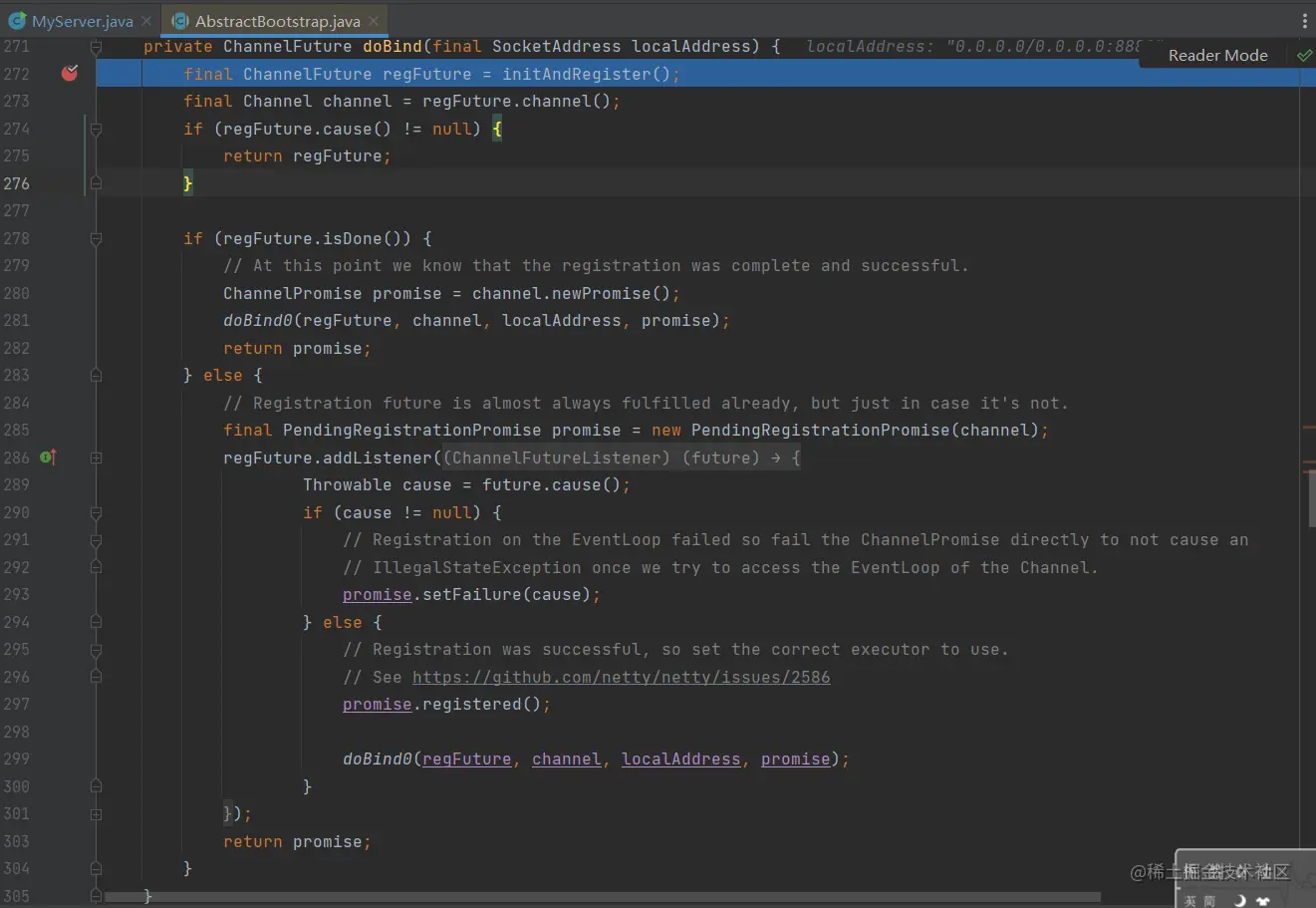Click the "localAddress:" inlay hint on line 271
Image resolution: width=1316 pixels, height=908 pixels.
tap(871, 47)
